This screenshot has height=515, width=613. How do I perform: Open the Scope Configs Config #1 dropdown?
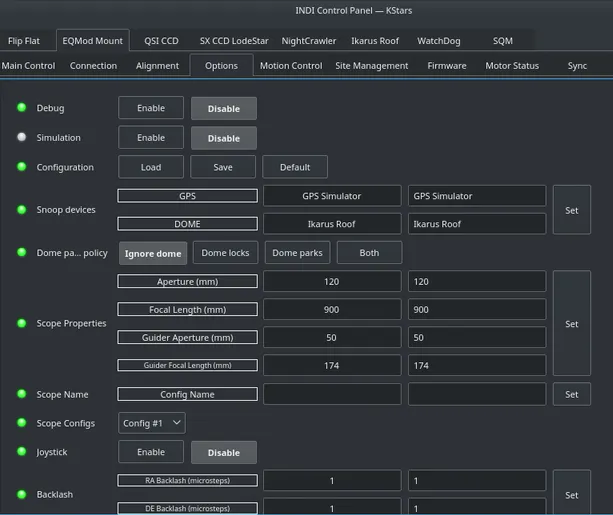point(152,423)
